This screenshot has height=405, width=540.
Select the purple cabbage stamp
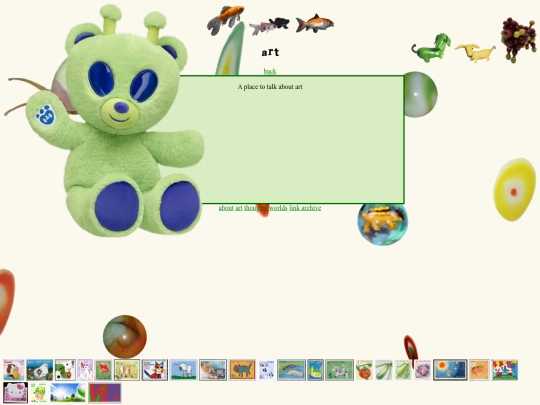423,370
